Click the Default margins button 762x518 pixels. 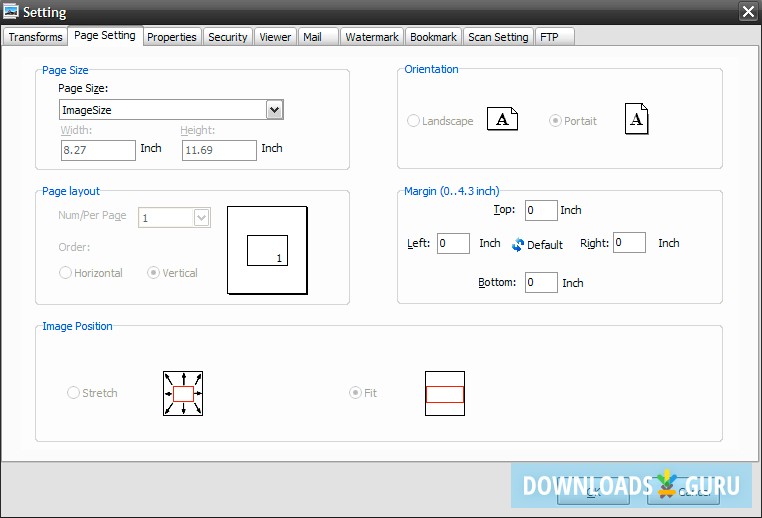coord(537,244)
